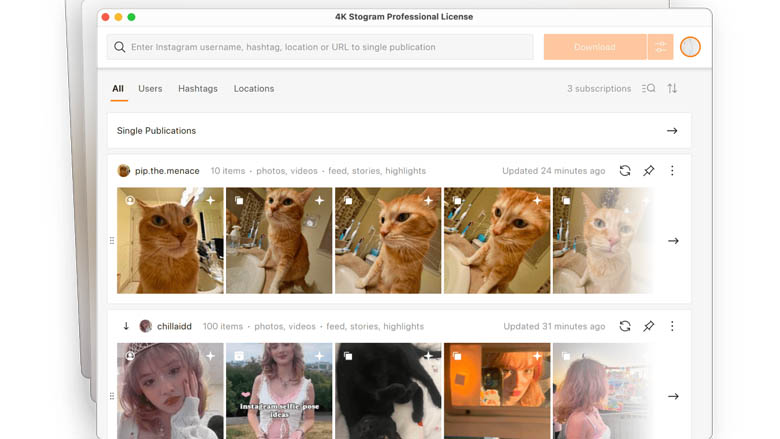Open more options for pip.the.menace
The height and width of the screenshot is (439, 780).
click(672, 171)
